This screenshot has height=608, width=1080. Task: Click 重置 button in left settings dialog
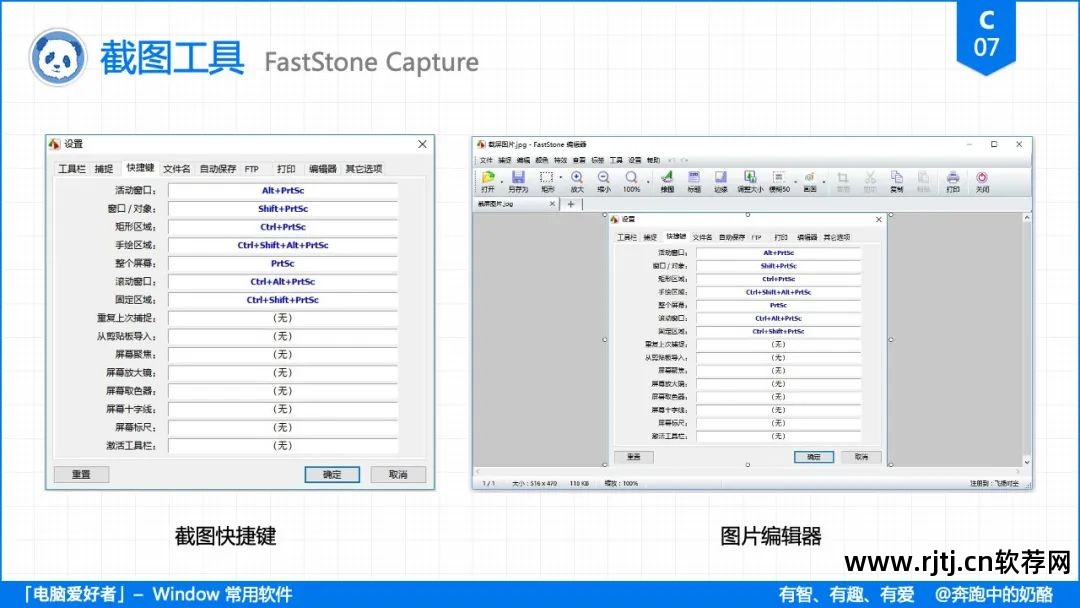point(81,474)
